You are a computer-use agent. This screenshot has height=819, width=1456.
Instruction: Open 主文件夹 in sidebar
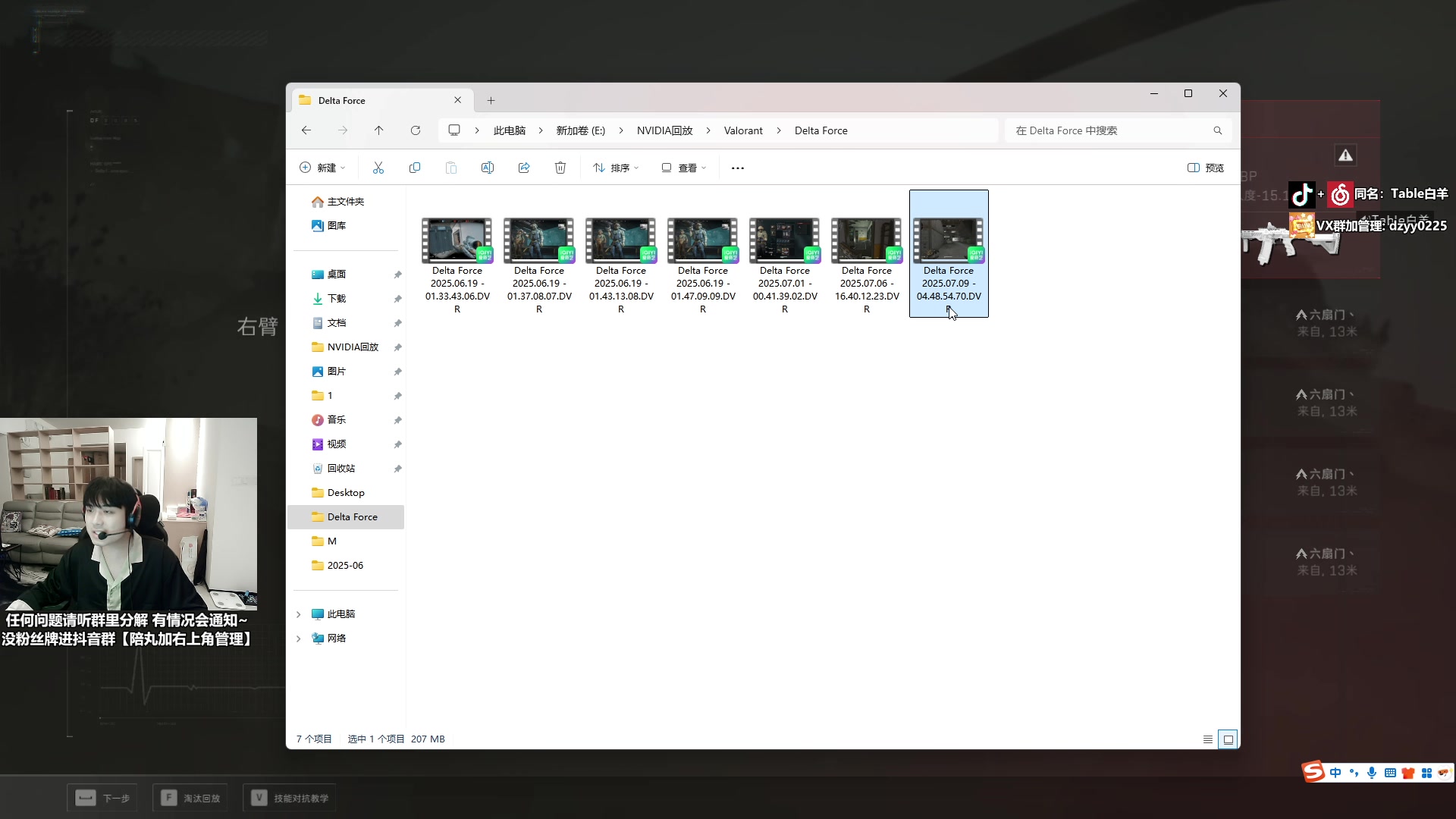(346, 202)
